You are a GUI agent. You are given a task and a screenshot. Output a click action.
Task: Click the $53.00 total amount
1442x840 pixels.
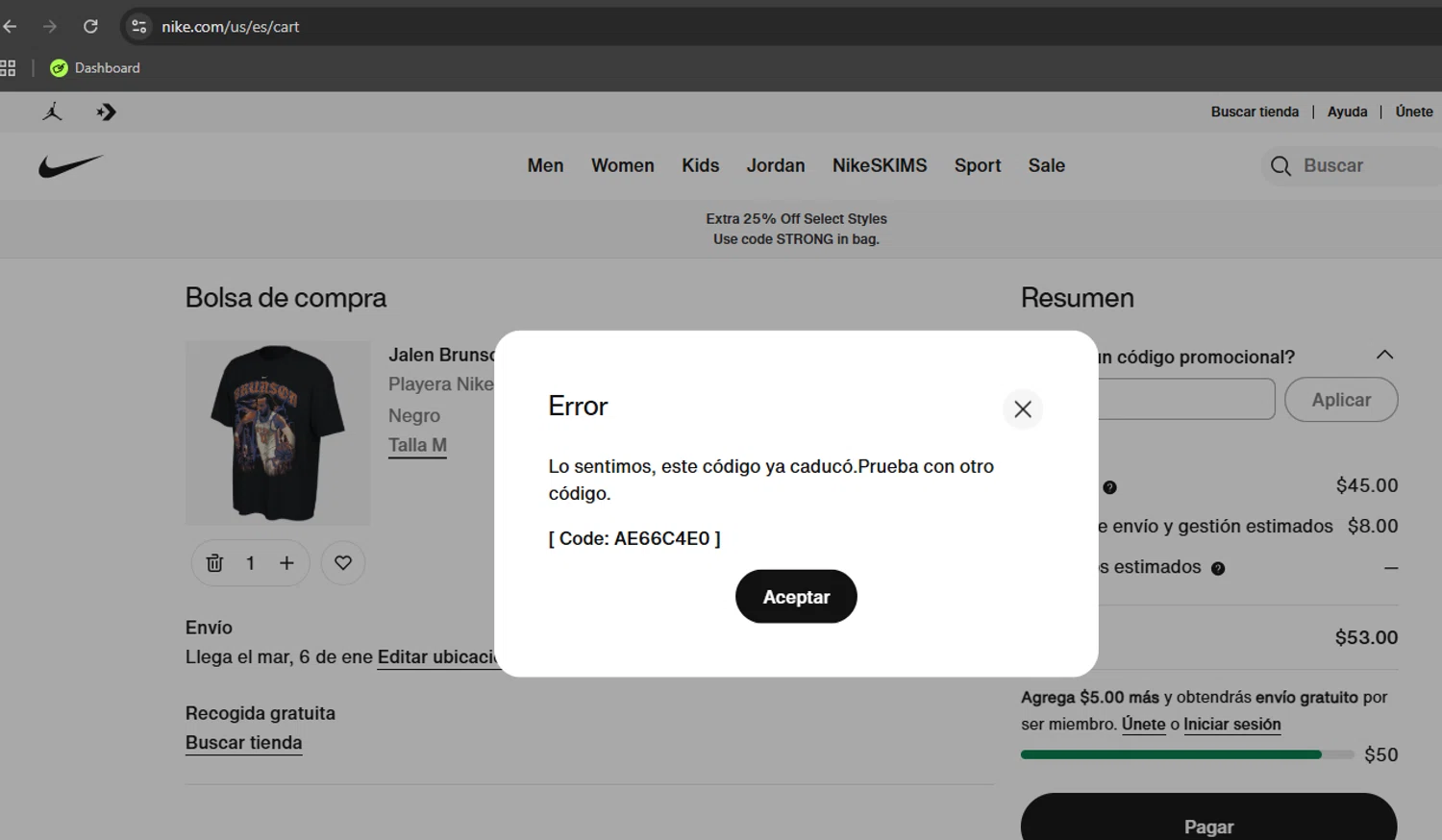[1366, 637]
